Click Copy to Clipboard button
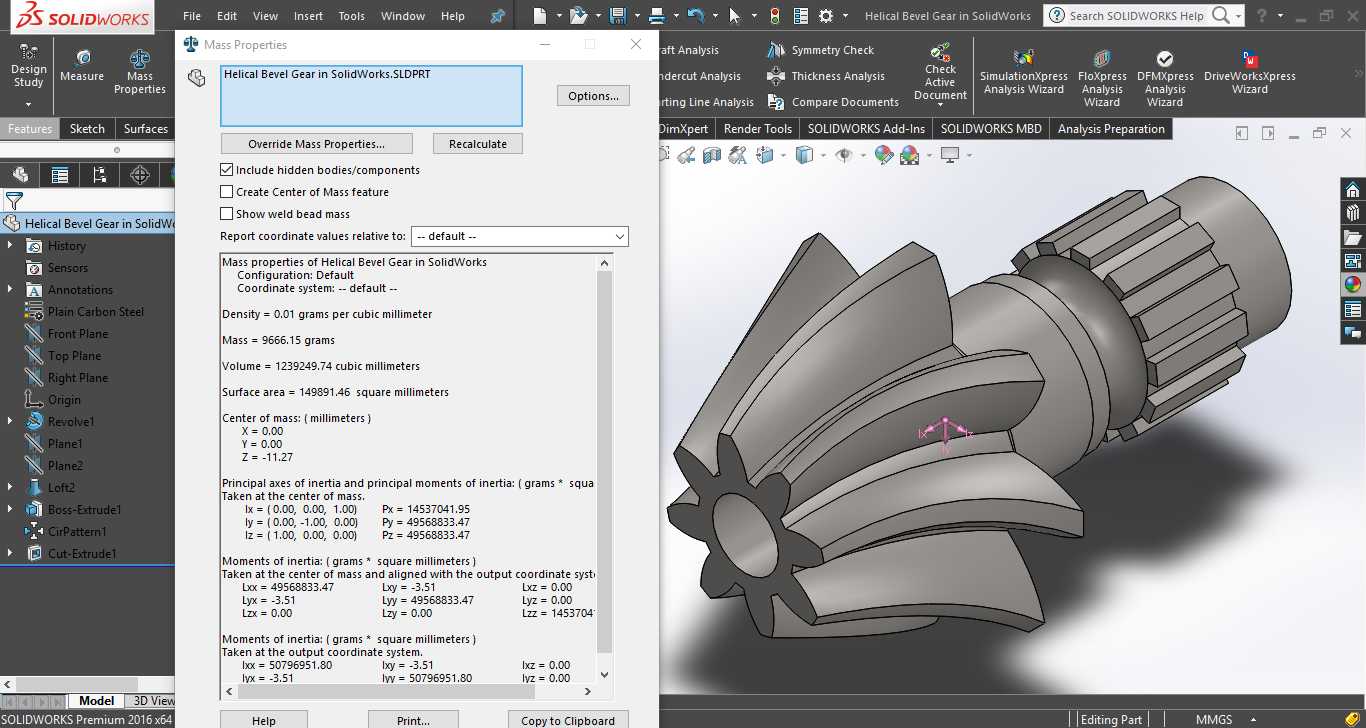 [x=568, y=720]
